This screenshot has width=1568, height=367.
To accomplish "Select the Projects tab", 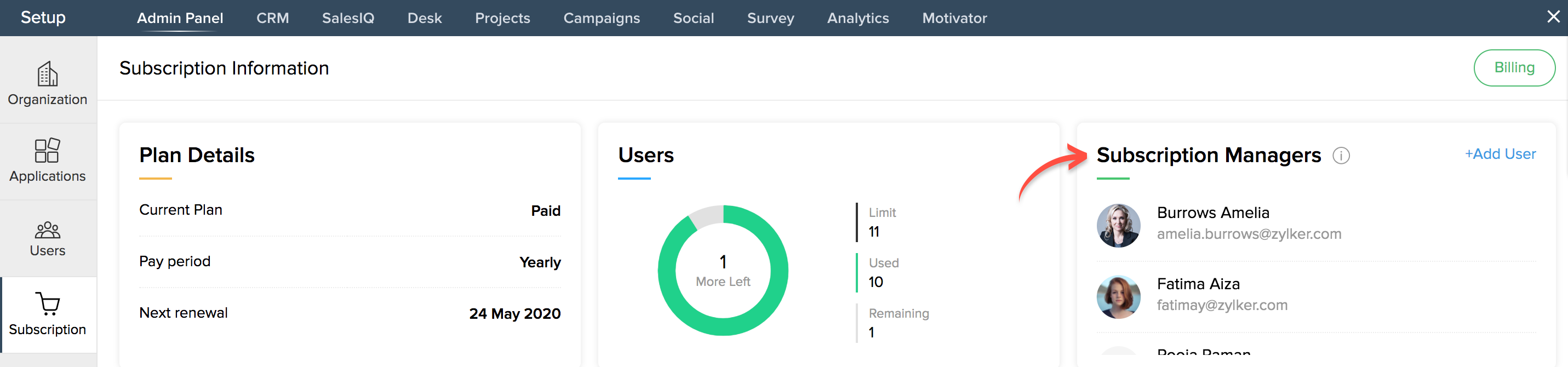I will [x=502, y=18].
